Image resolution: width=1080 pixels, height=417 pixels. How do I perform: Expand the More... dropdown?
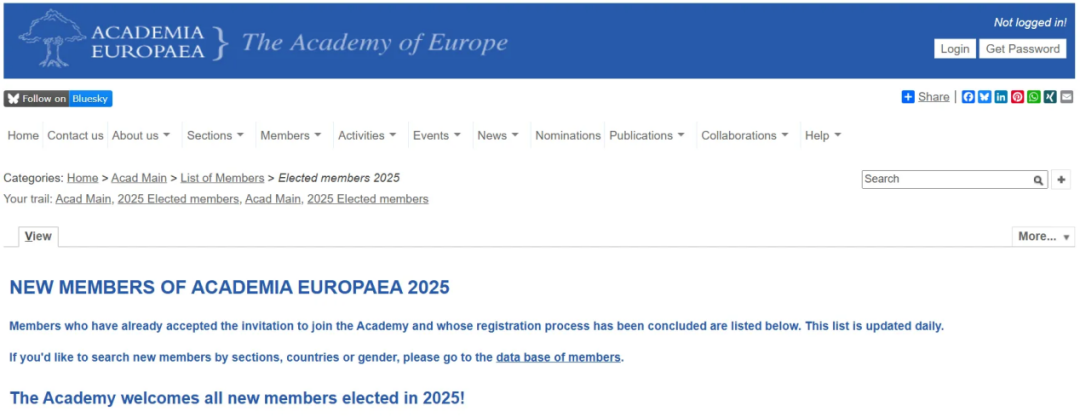click(x=1043, y=236)
